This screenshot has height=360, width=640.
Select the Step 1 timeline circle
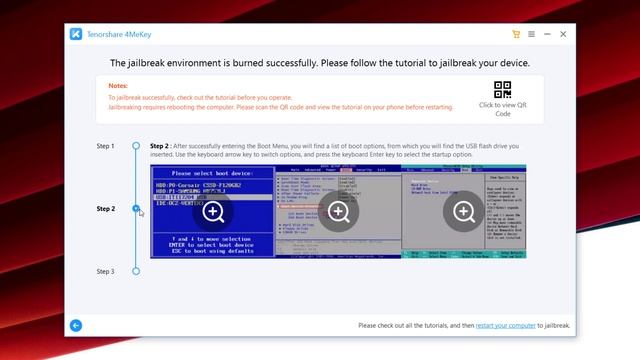coord(136,146)
